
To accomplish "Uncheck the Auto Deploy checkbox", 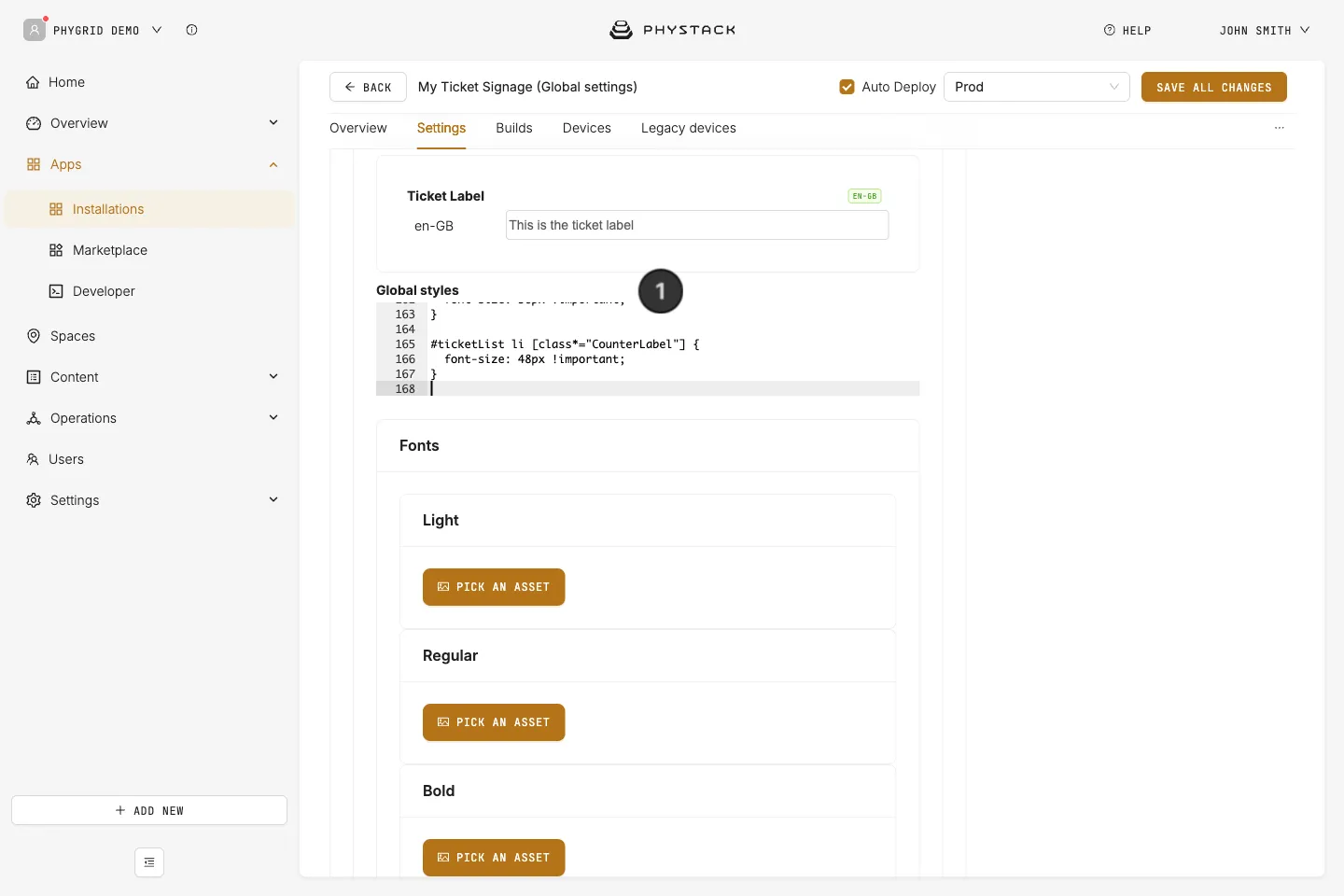I will tap(847, 87).
